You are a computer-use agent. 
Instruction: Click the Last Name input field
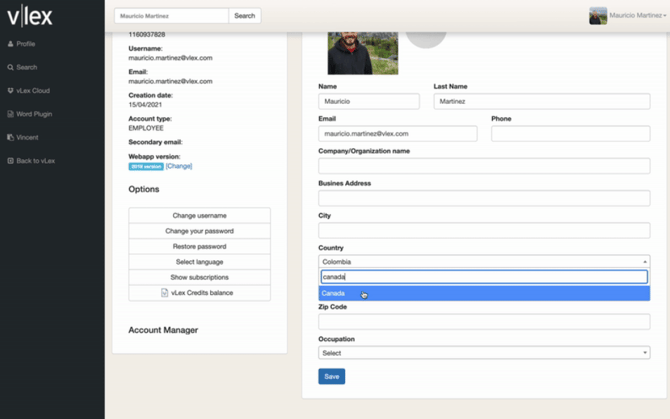click(x=542, y=101)
